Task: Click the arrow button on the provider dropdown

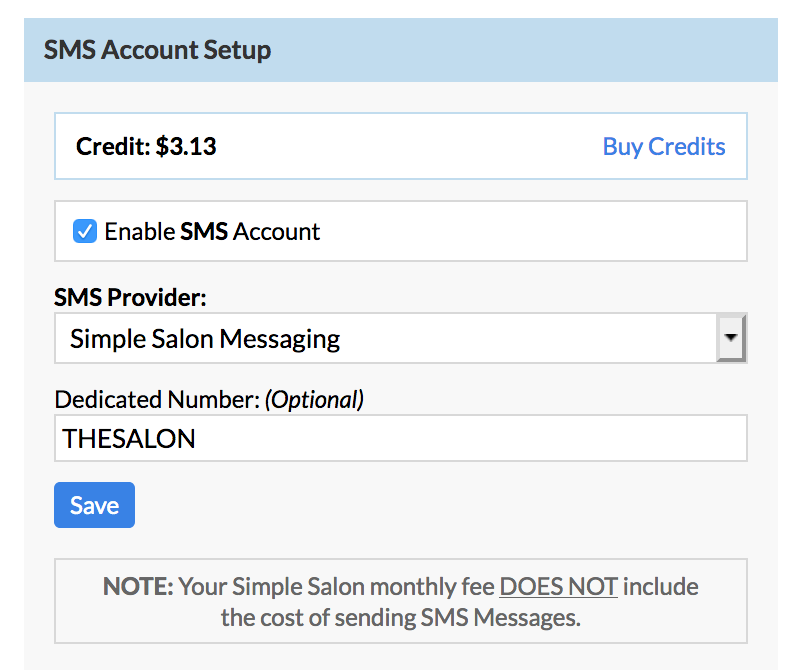Action: [x=732, y=338]
